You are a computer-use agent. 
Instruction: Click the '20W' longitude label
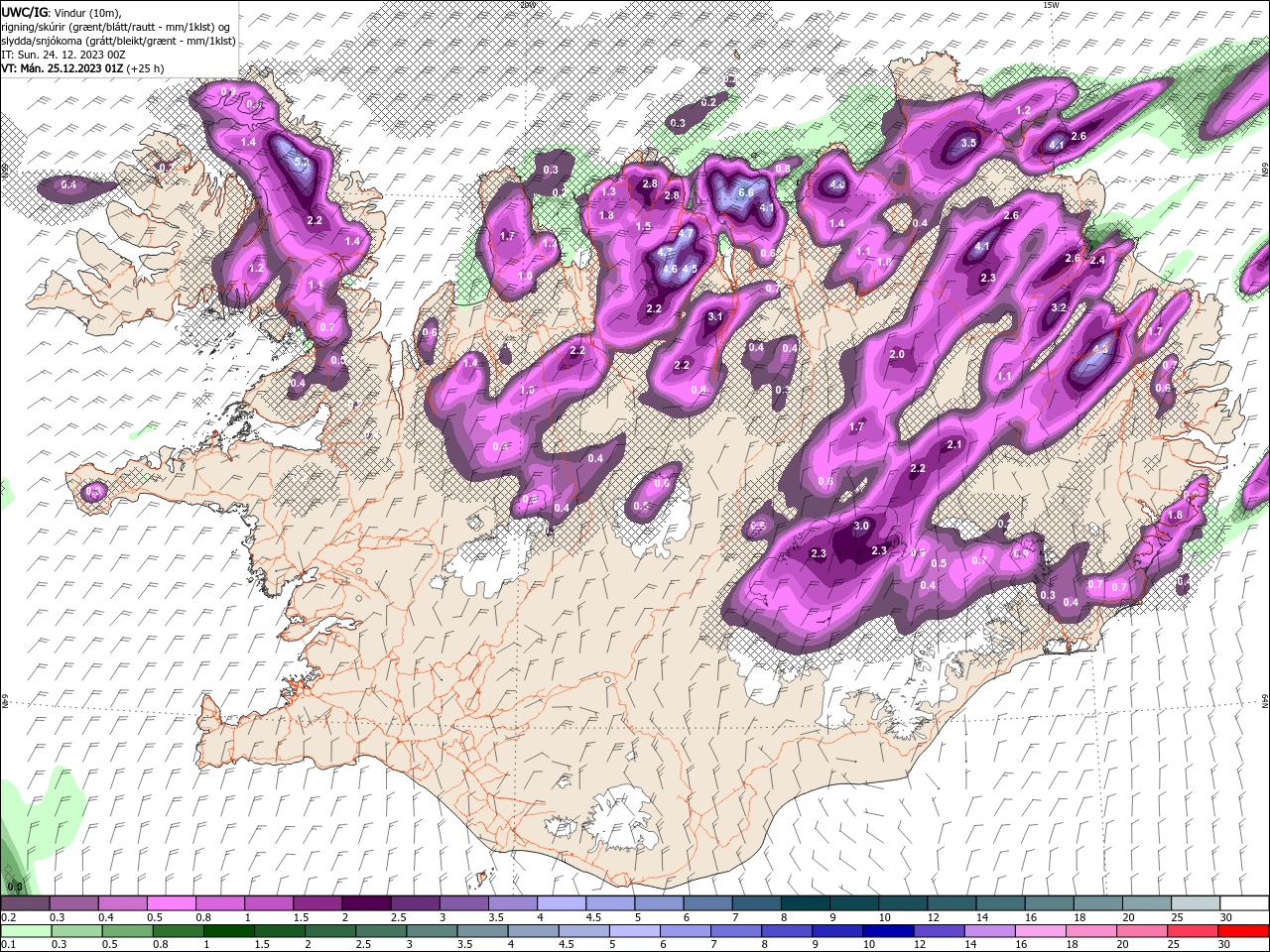pyautogui.click(x=527, y=4)
